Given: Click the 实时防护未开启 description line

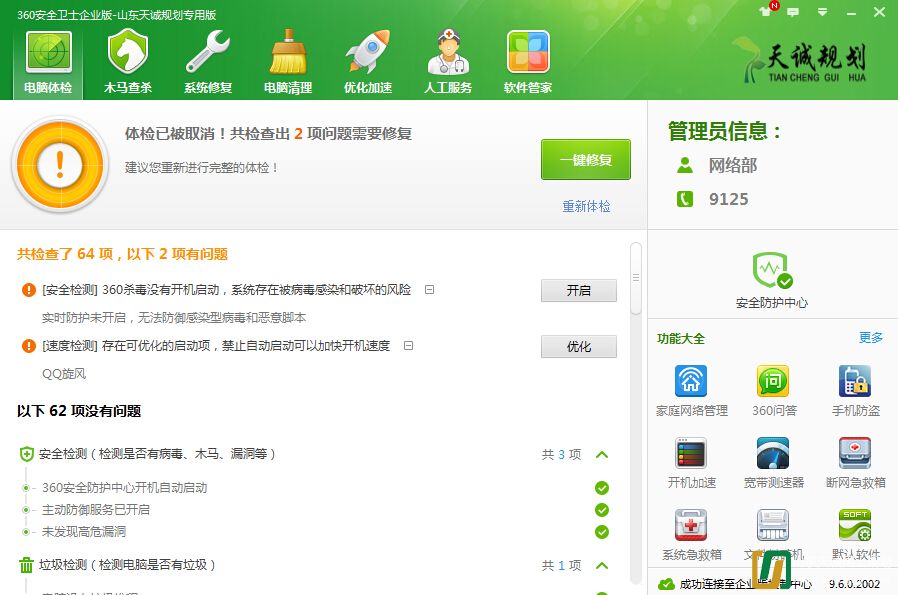Looking at the screenshot, I should tap(174, 318).
